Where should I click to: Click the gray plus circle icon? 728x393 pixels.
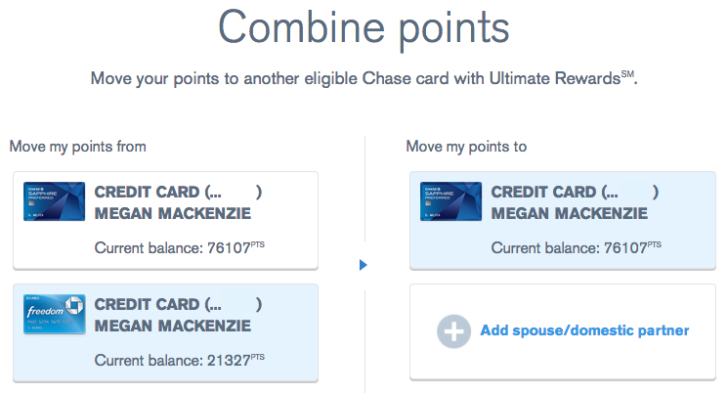coord(454,331)
